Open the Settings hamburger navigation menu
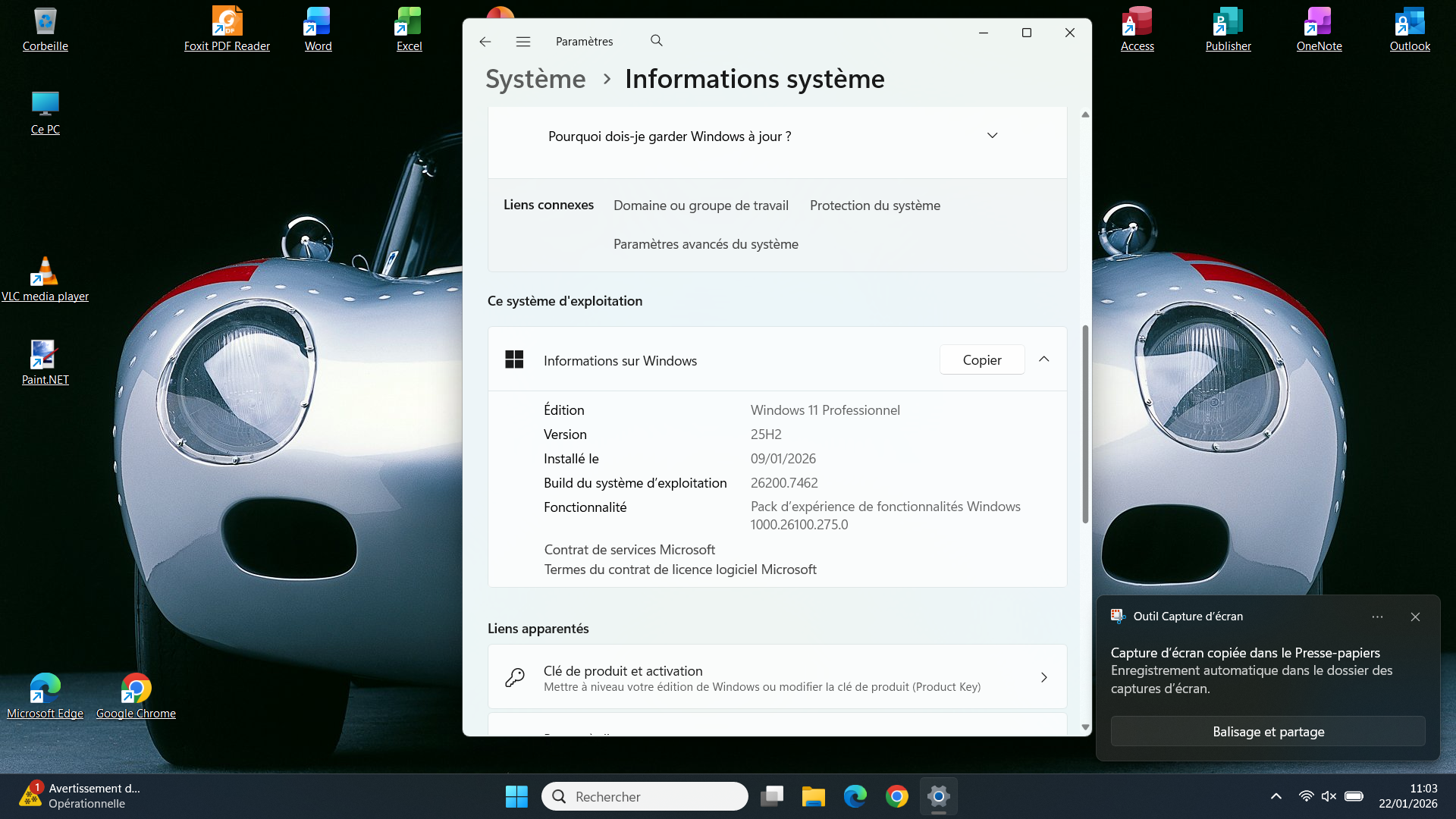 tap(523, 42)
